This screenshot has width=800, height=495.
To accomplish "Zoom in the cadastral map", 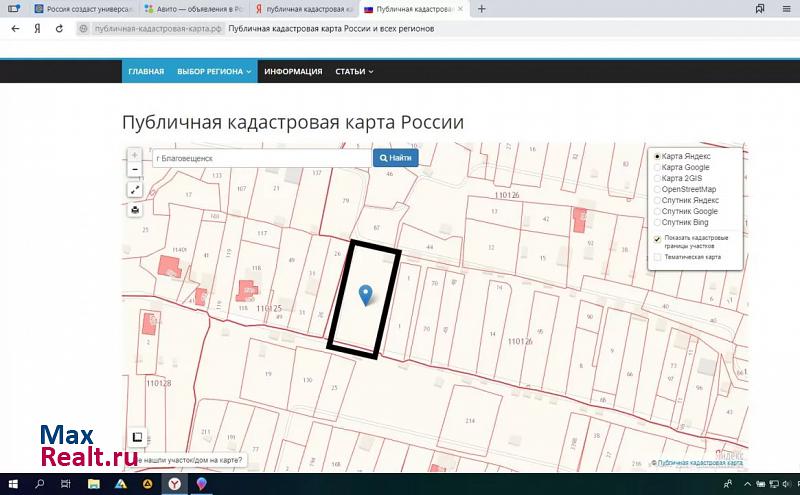I will point(134,156).
